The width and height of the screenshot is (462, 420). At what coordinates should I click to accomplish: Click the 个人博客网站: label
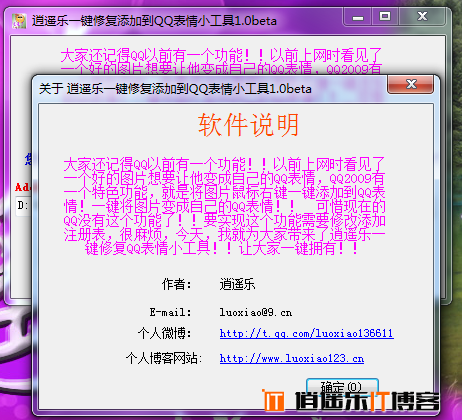164,359
